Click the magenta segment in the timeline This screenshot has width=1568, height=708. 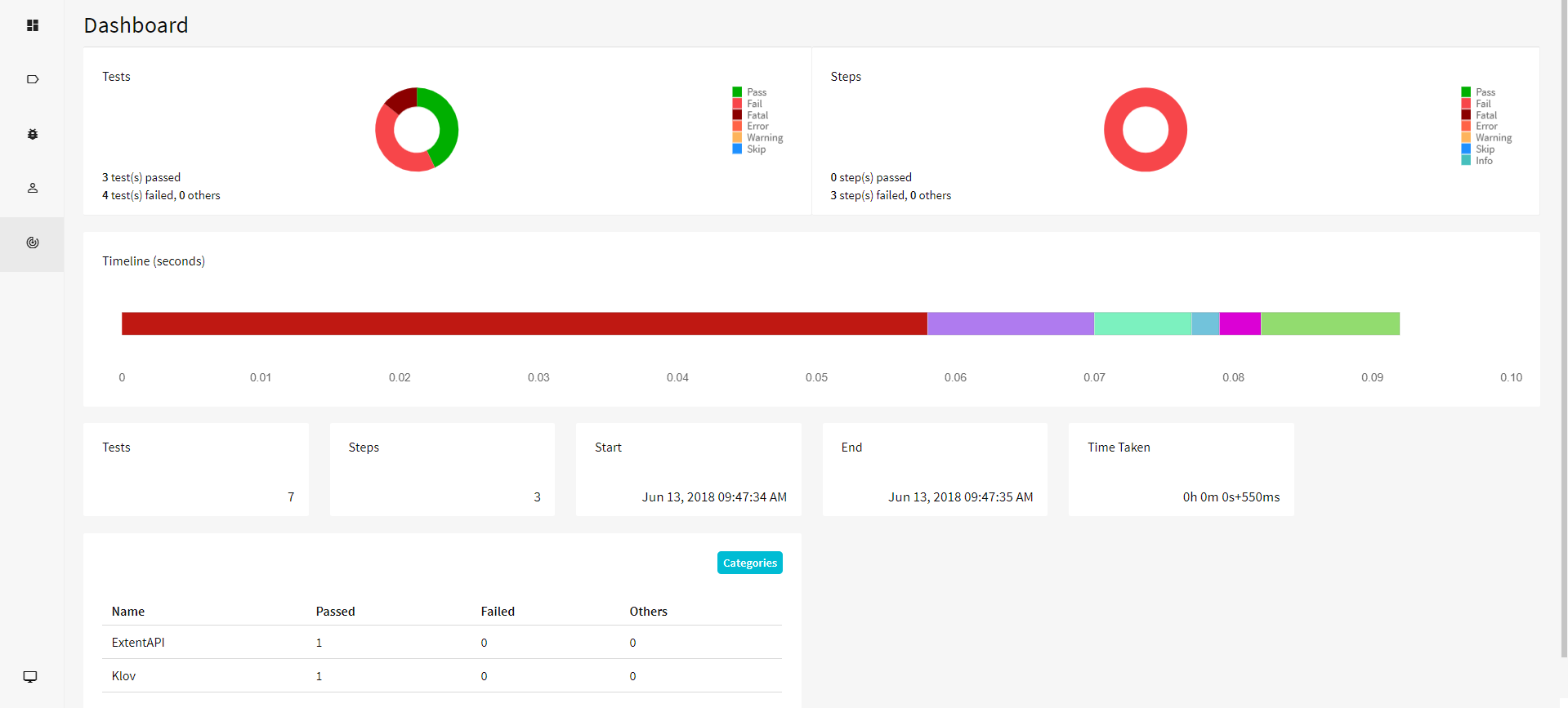point(1240,323)
